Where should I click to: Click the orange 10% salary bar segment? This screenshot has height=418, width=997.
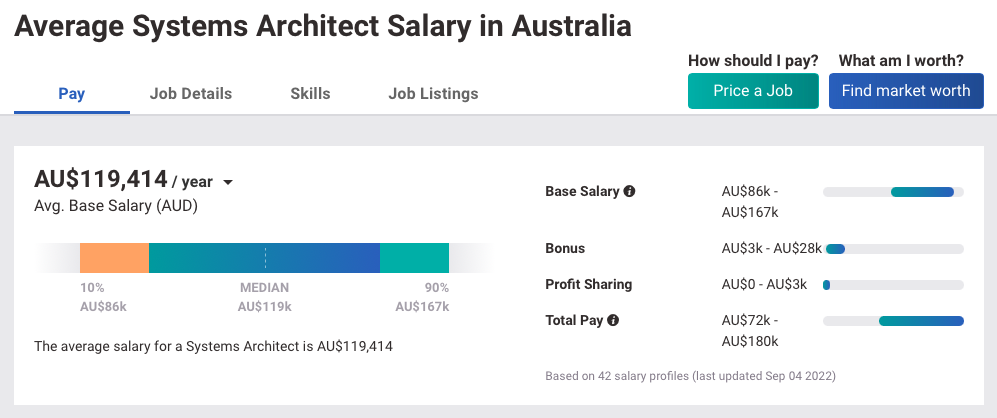[114, 258]
